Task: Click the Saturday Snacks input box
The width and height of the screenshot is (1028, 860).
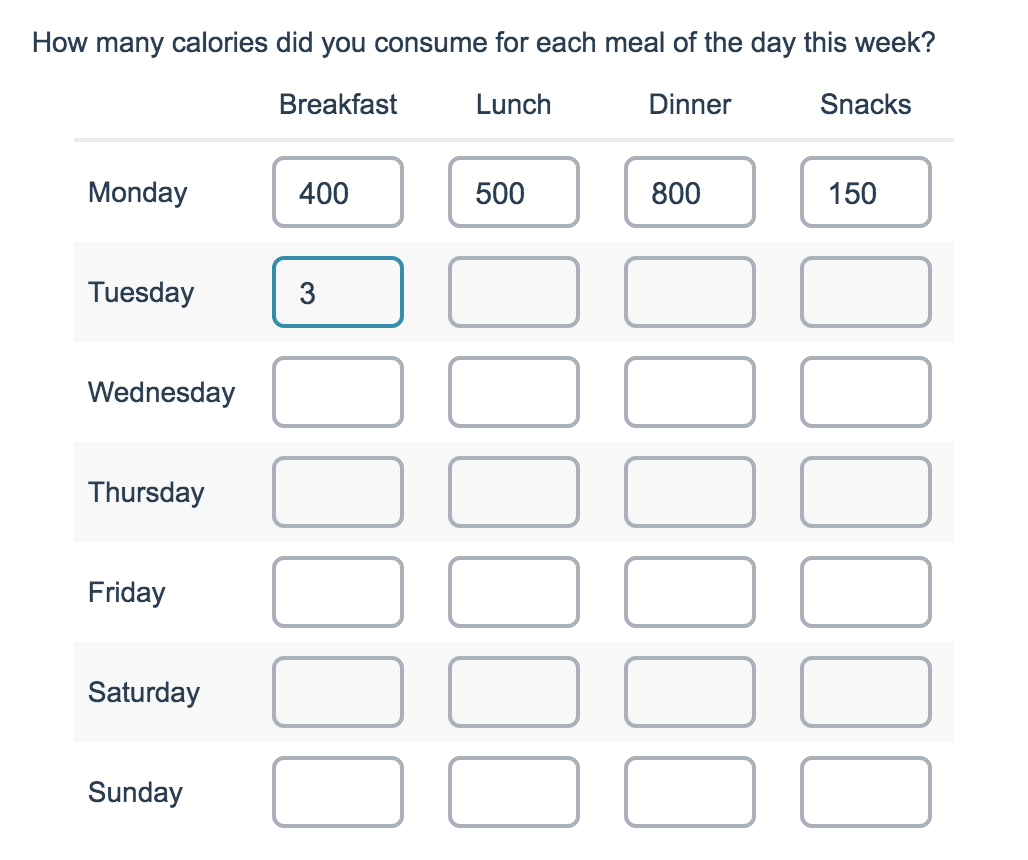Action: 865,692
